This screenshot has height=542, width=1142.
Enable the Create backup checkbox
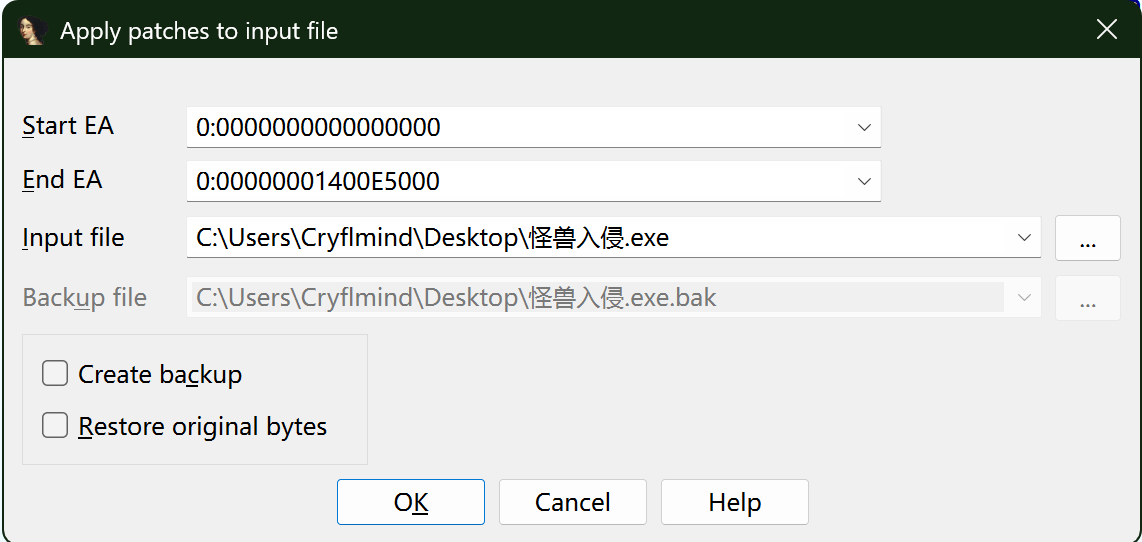point(55,374)
